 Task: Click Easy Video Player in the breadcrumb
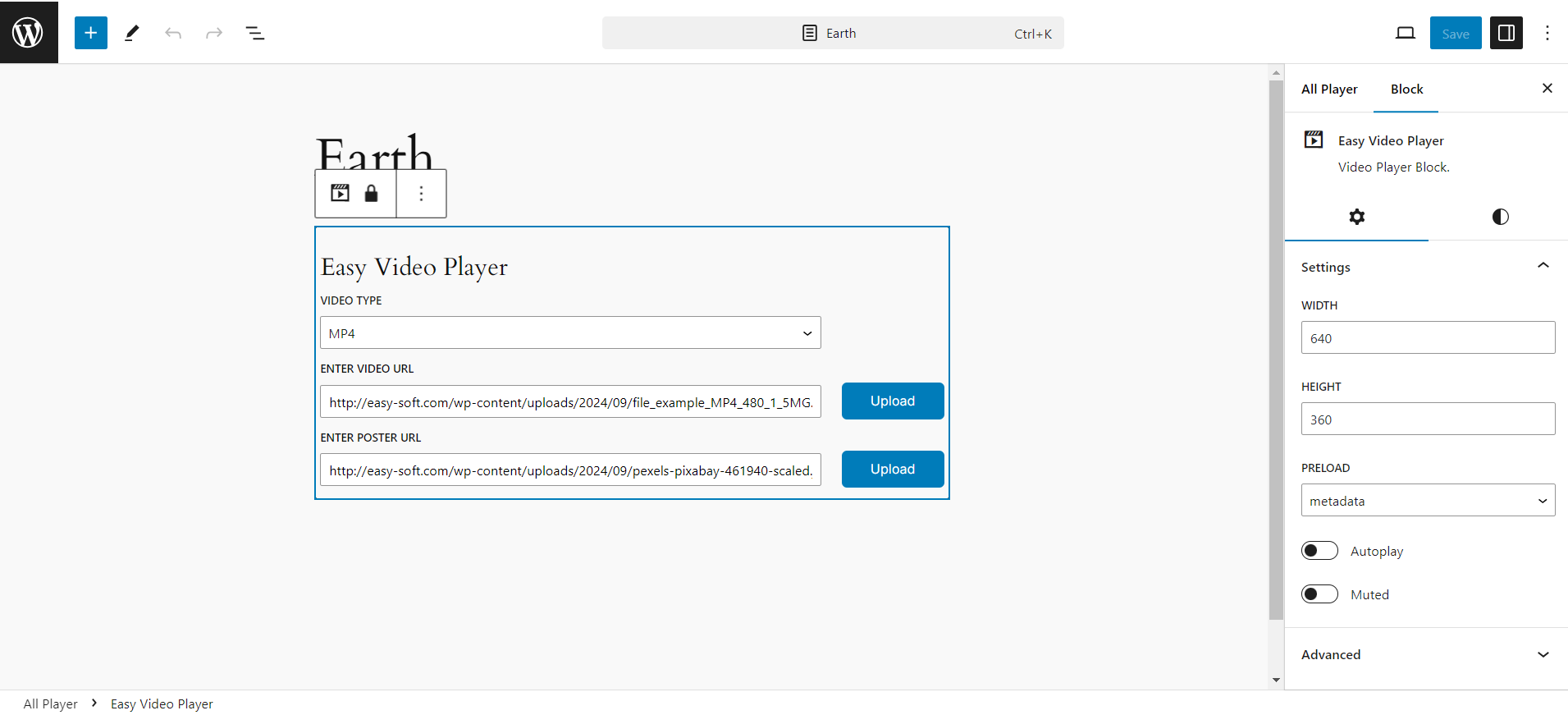162,704
